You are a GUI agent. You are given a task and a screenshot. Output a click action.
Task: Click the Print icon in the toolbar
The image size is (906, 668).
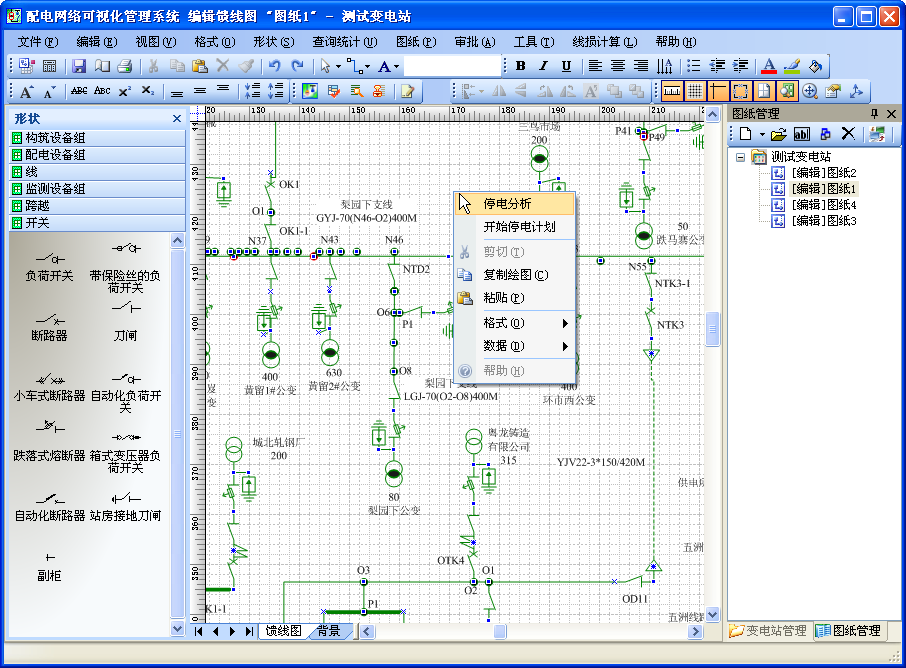125,66
